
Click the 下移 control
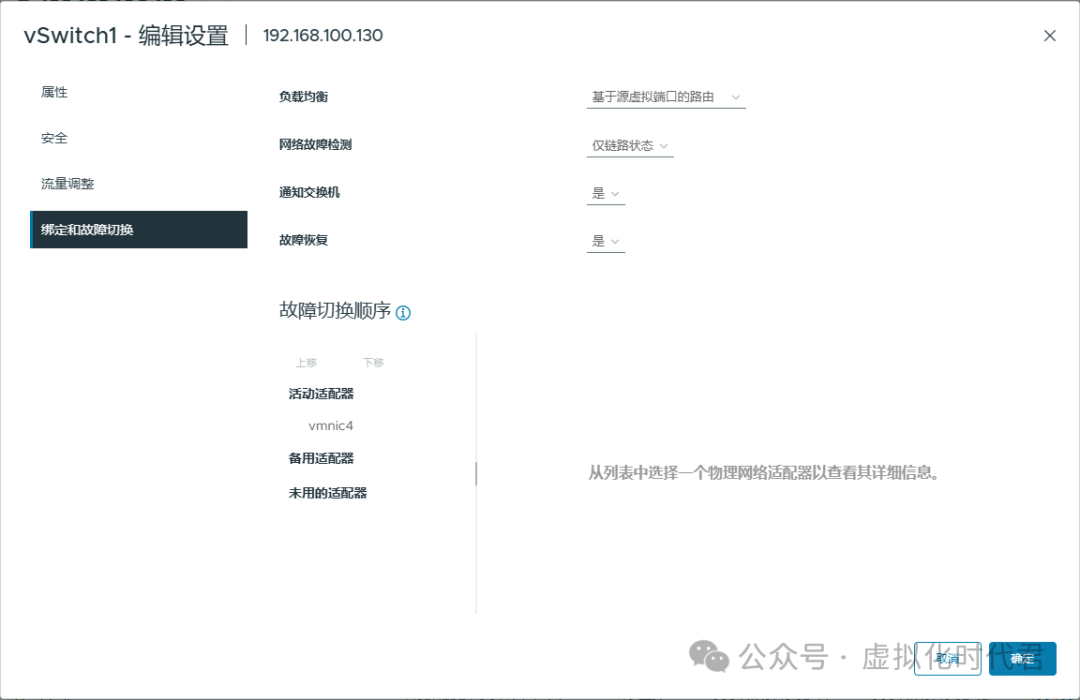pos(372,361)
